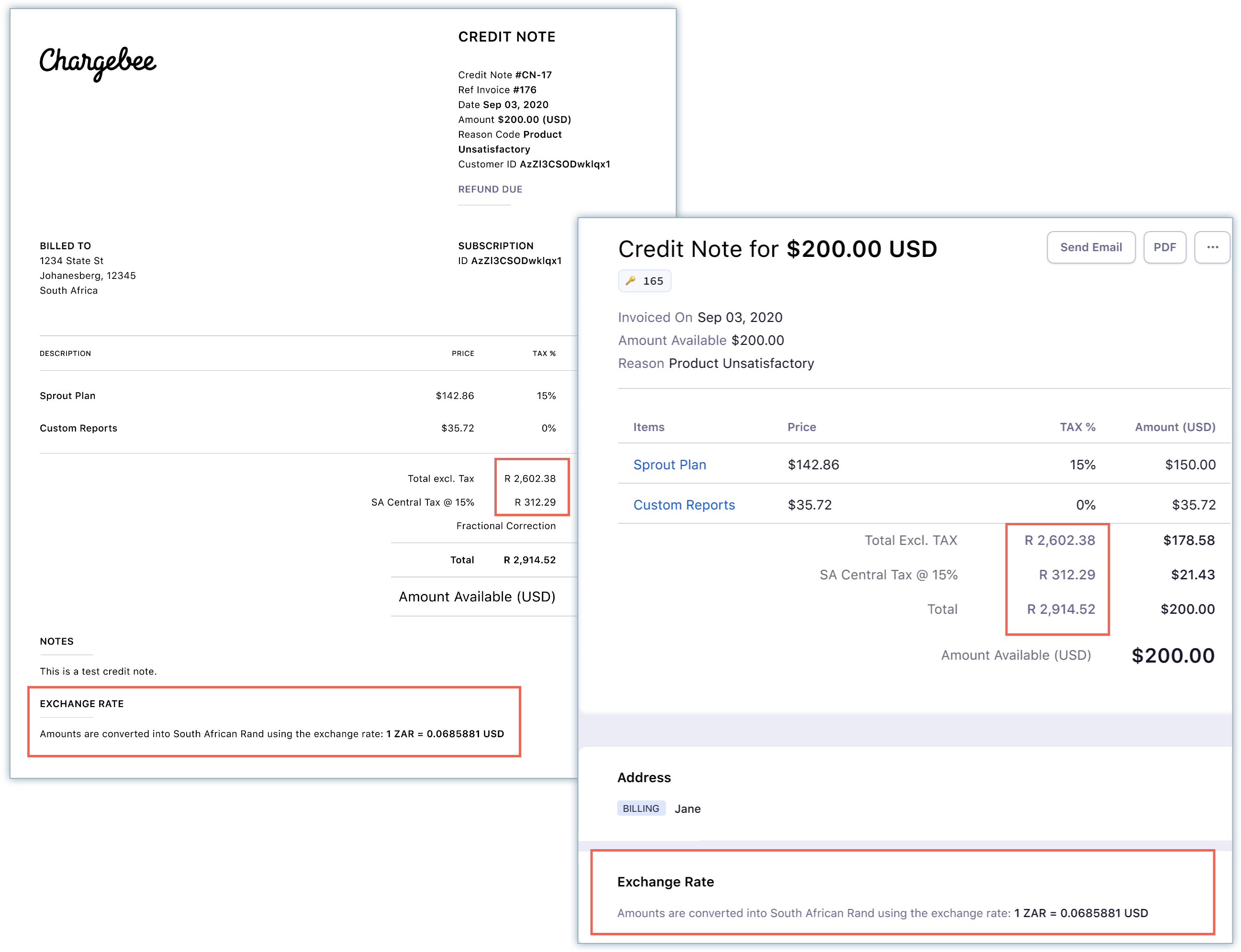The height and width of the screenshot is (952, 1241).
Task: Open the Sprout Plan item link
Action: click(669, 465)
